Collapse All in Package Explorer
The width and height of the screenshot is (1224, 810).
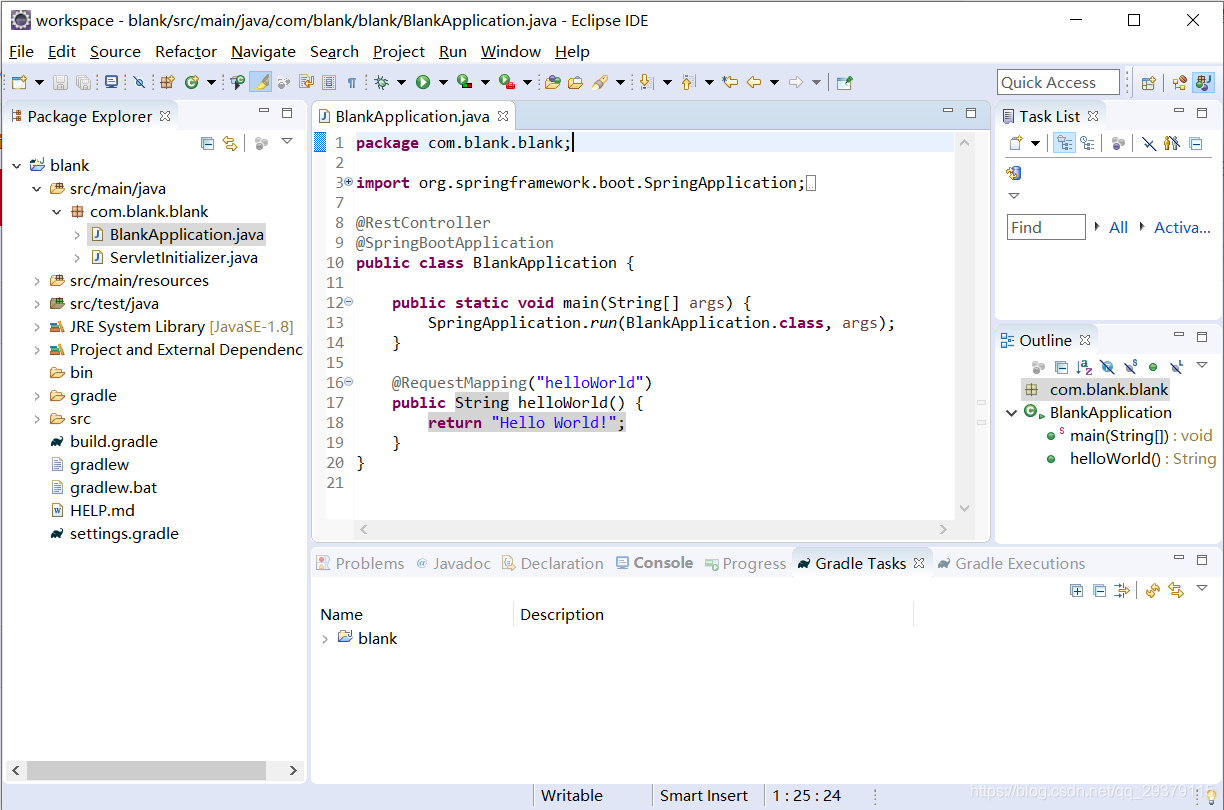tap(207, 143)
